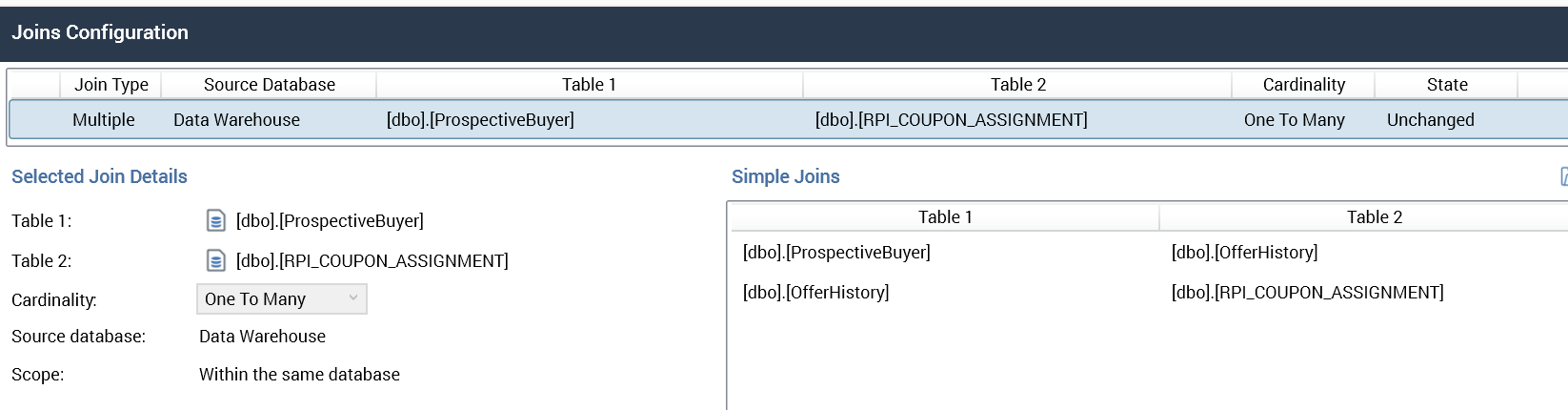This screenshot has width=1568, height=410.
Task: Sort the joins grid by the Cardinality header
Action: point(1303,85)
